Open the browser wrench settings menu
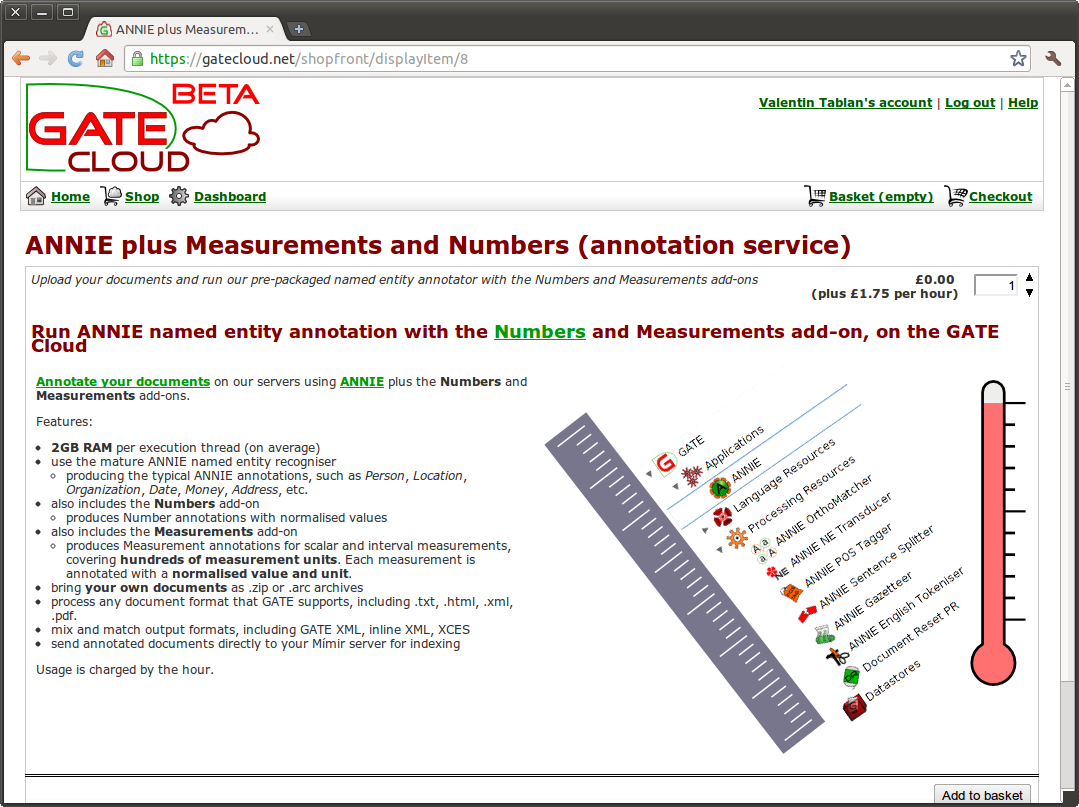Screen dimensions: 1079x807 click(x=1053, y=58)
